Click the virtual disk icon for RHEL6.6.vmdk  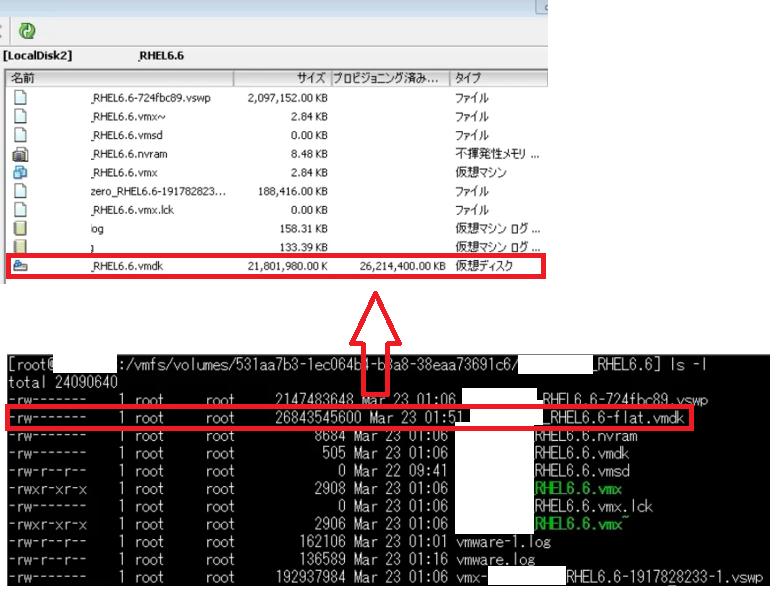20,266
